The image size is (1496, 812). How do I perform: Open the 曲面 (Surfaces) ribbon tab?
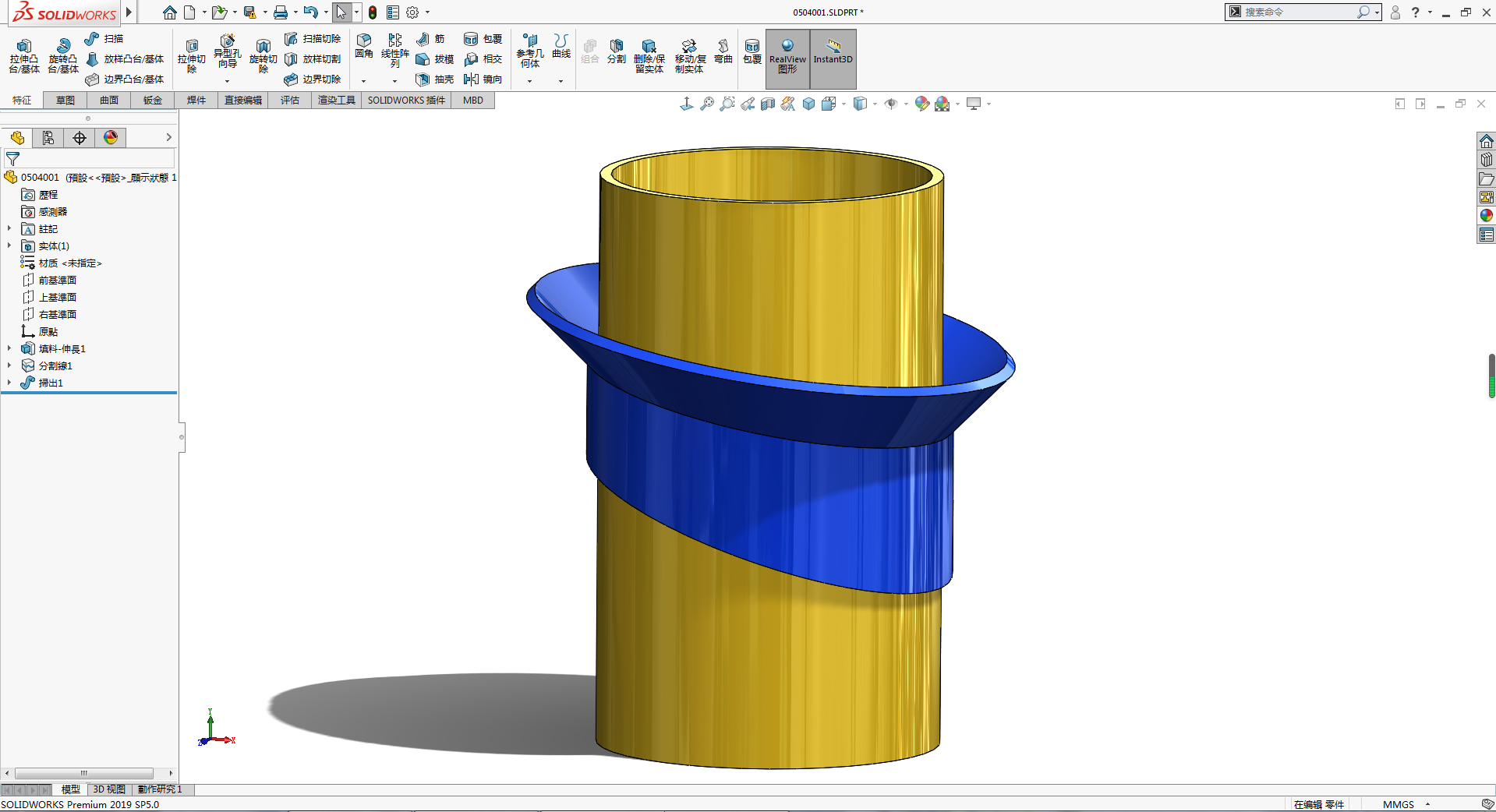pos(109,100)
